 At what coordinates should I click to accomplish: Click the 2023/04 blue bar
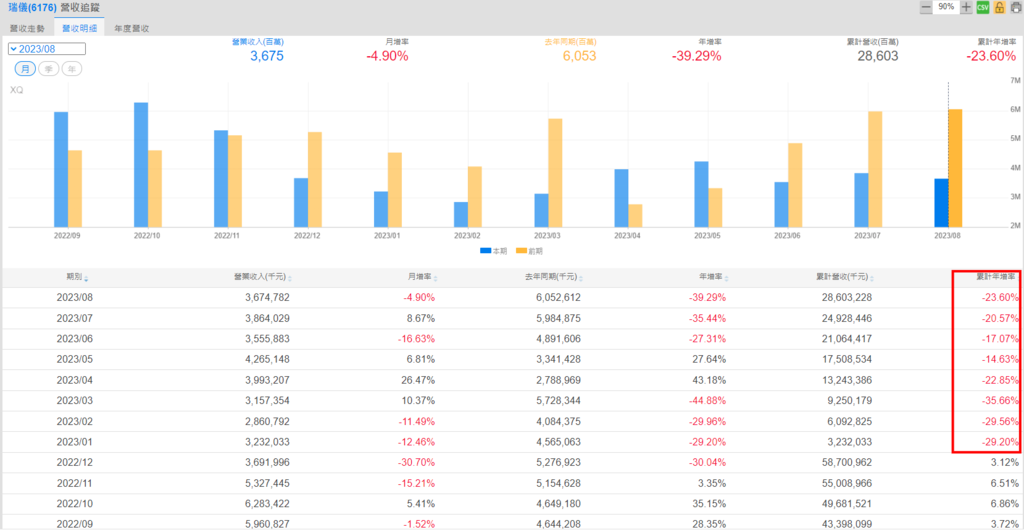click(x=621, y=198)
